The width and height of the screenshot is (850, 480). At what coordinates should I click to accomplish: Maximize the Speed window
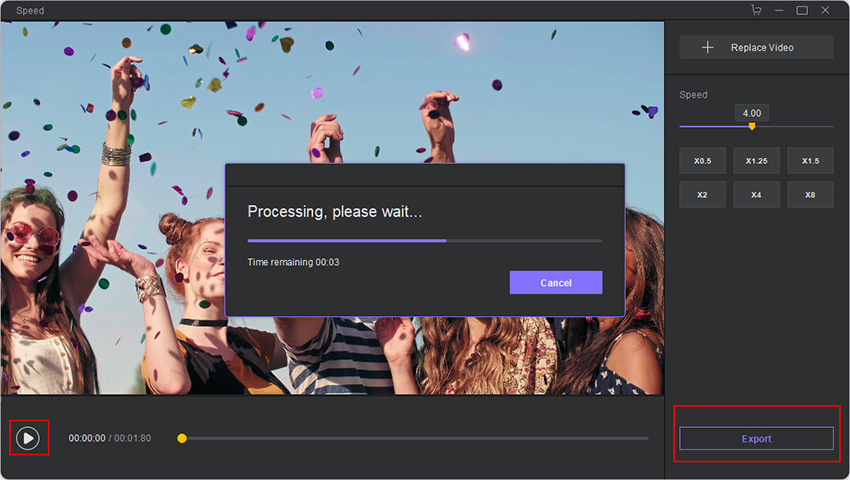[802, 10]
